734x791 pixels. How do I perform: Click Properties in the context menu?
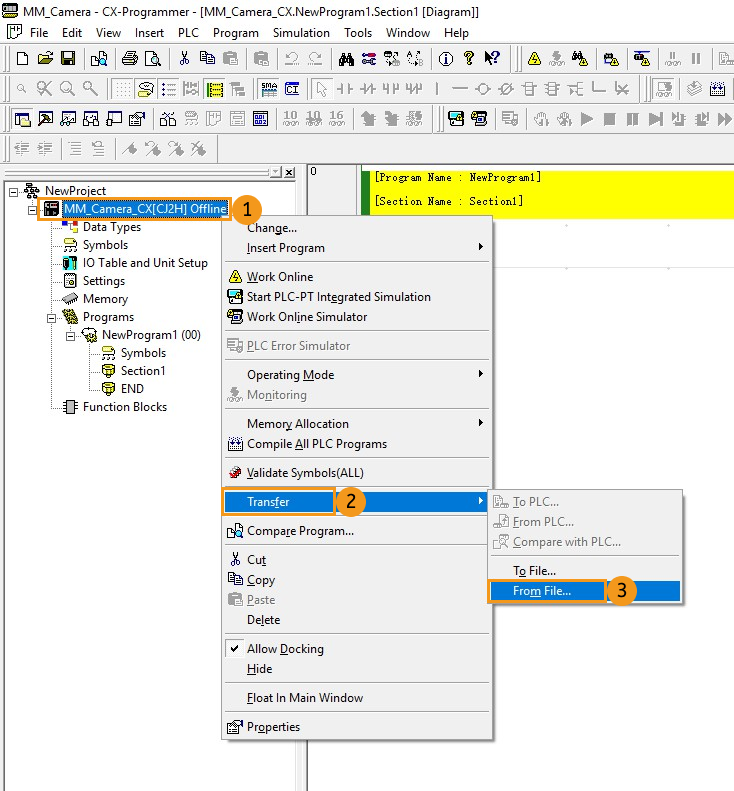pos(273,727)
